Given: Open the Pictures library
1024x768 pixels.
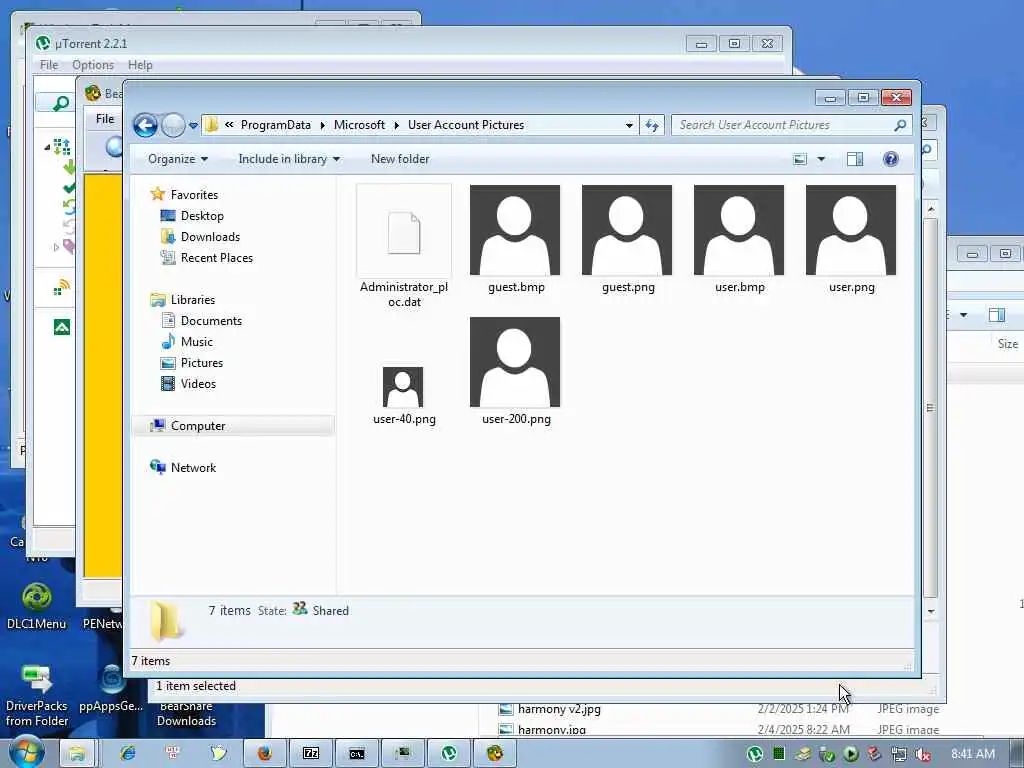Looking at the screenshot, I should pyautogui.click(x=201, y=362).
